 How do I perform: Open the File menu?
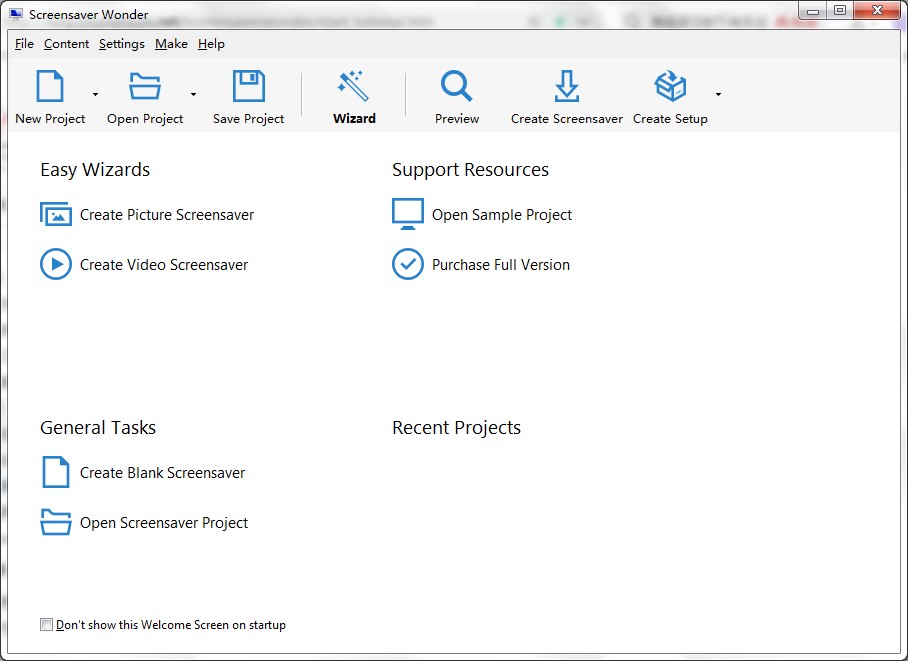(x=24, y=44)
